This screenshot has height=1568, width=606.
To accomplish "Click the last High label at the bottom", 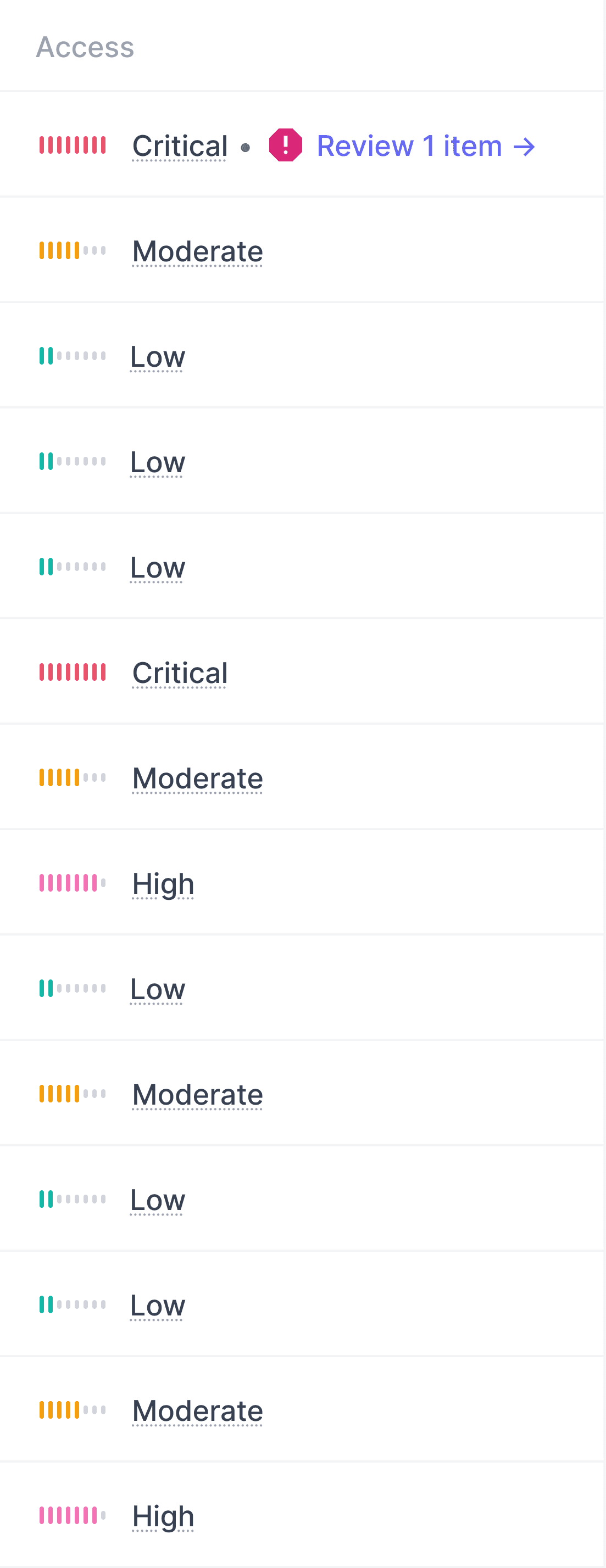I will [163, 1516].
